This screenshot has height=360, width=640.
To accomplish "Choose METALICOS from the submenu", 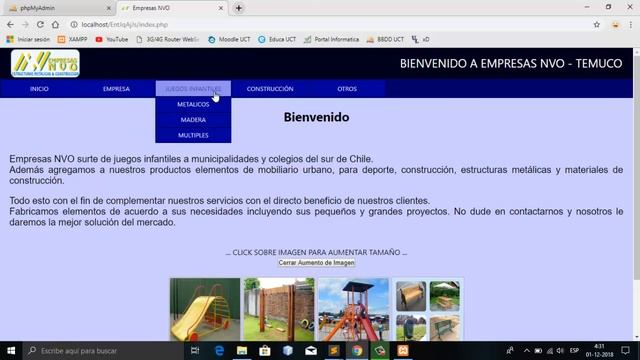I will tap(193, 104).
